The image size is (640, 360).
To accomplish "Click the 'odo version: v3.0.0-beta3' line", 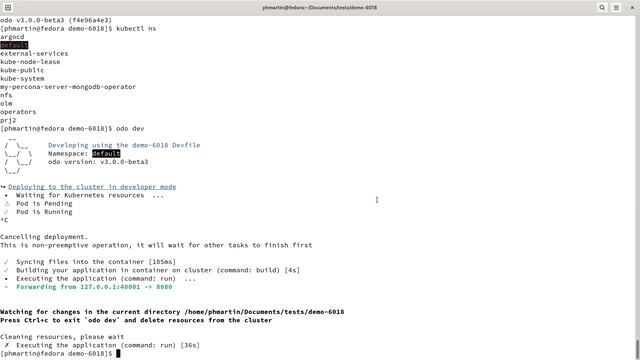I will (98, 162).
